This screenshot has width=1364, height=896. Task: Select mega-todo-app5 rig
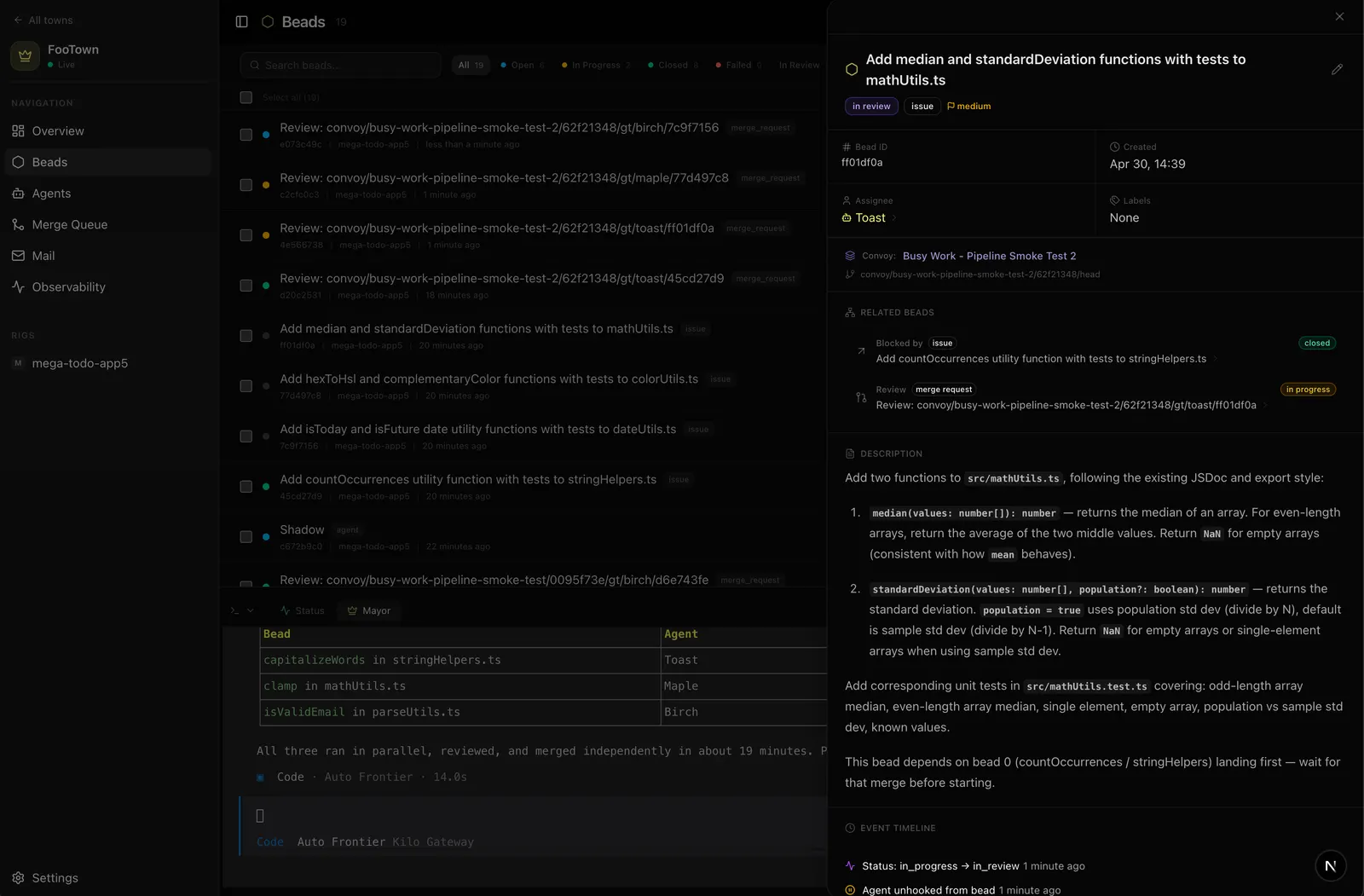pyautogui.click(x=109, y=363)
